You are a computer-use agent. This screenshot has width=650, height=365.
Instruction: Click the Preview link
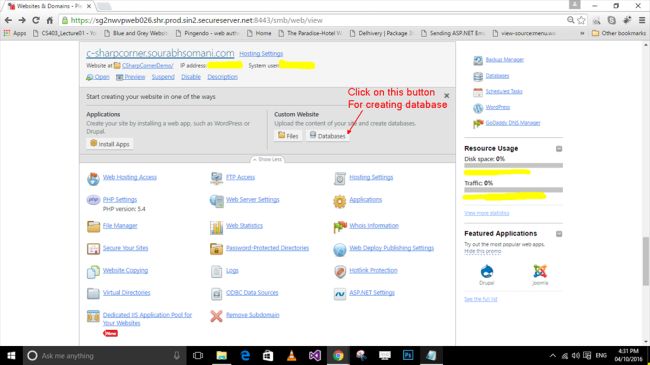(x=131, y=77)
